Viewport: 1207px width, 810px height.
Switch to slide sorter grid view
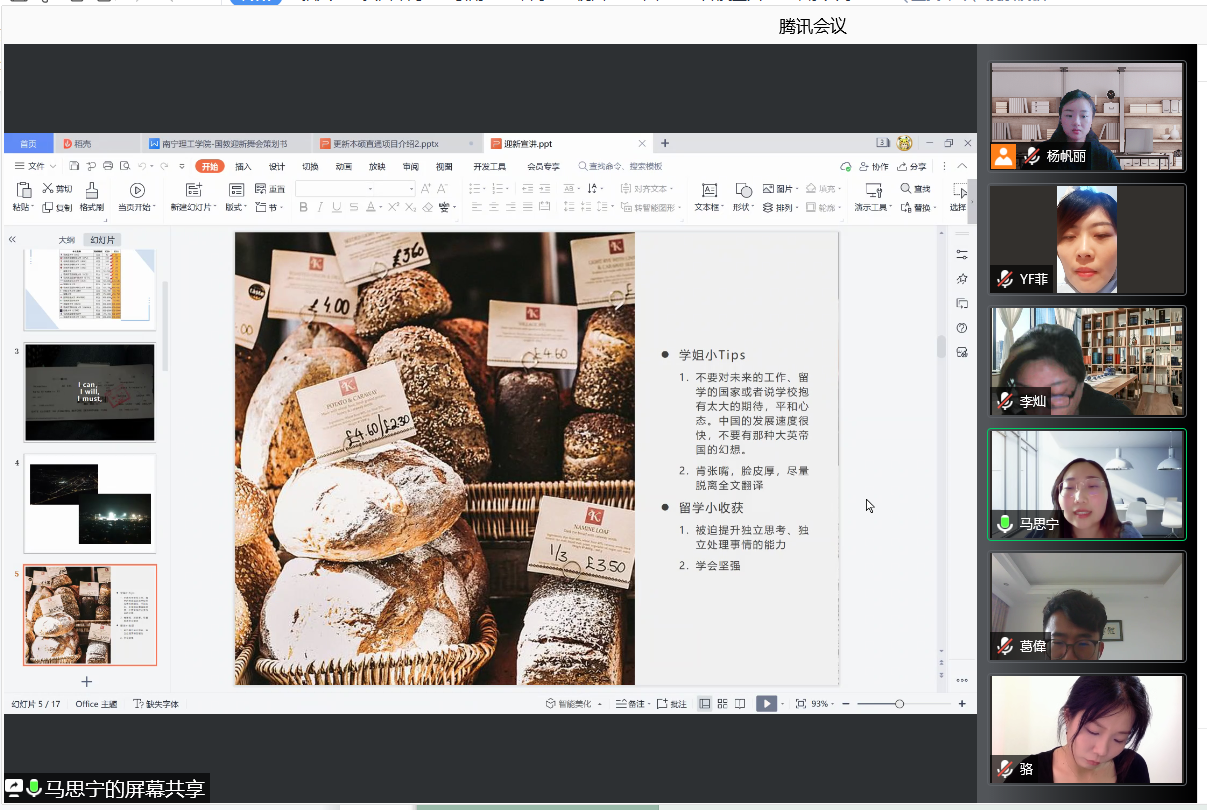tap(722, 704)
